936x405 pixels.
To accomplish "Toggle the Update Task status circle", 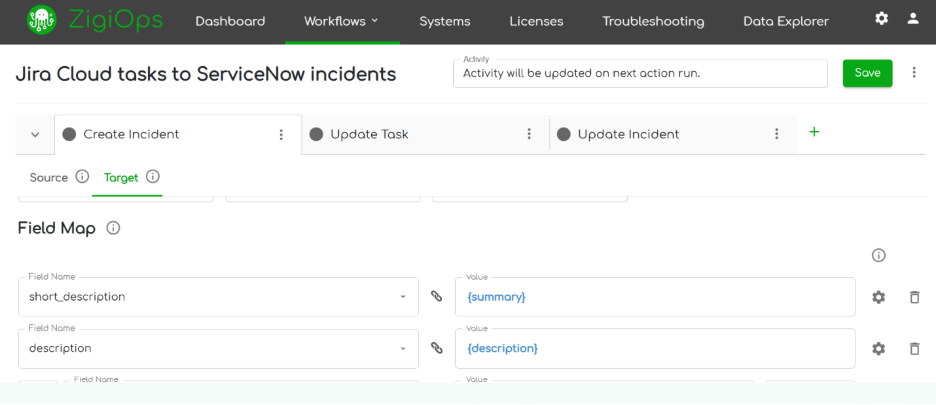I will tap(316, 134).
